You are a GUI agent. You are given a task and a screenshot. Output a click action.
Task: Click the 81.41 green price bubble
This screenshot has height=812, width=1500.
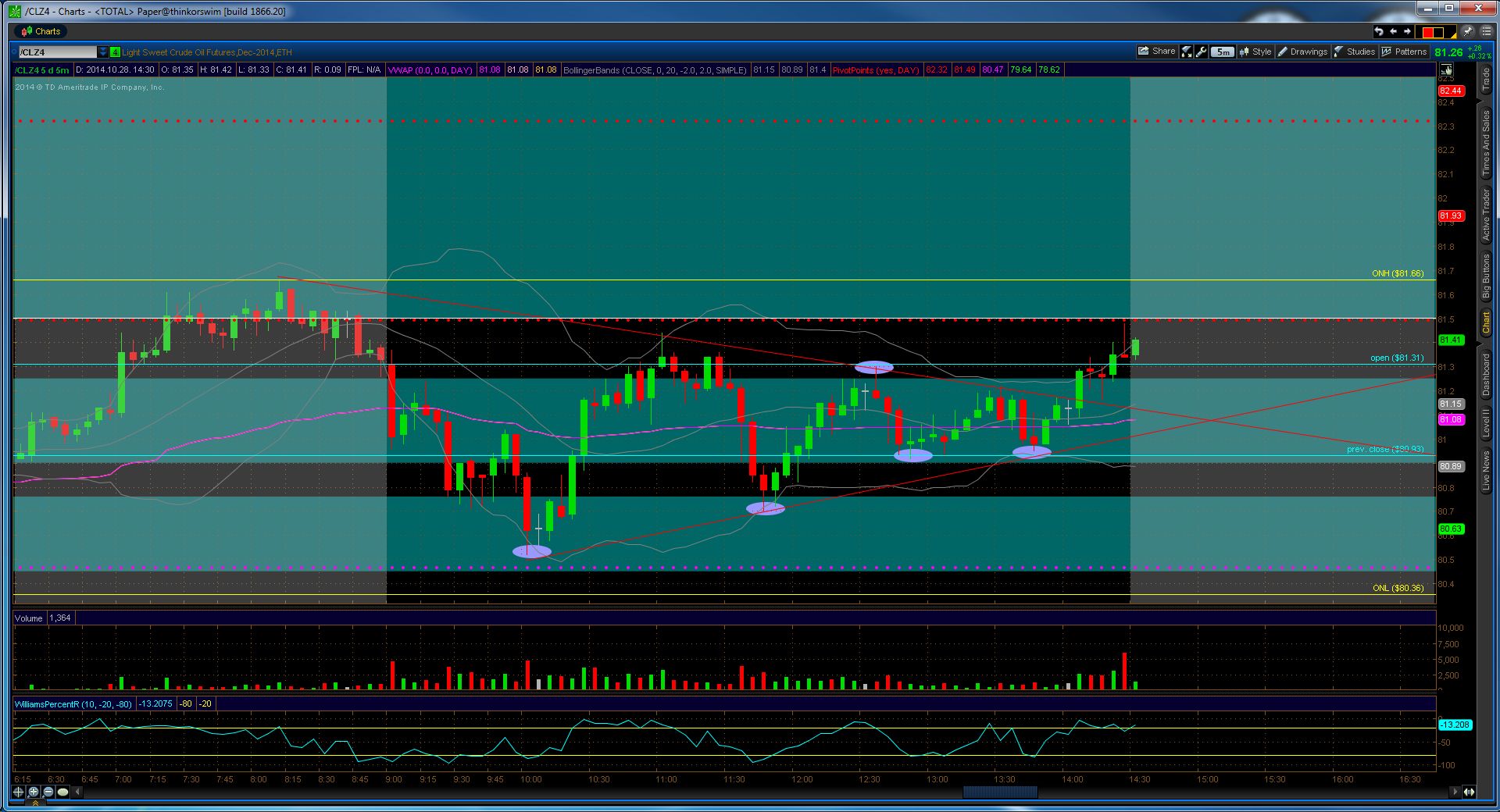pyautogui.click(x=1451, y=340)
